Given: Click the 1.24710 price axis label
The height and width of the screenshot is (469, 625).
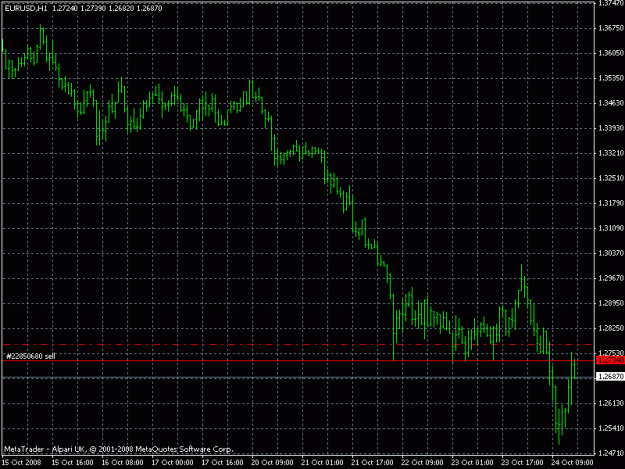Looking at the screenshot, I should coord(611,453).
